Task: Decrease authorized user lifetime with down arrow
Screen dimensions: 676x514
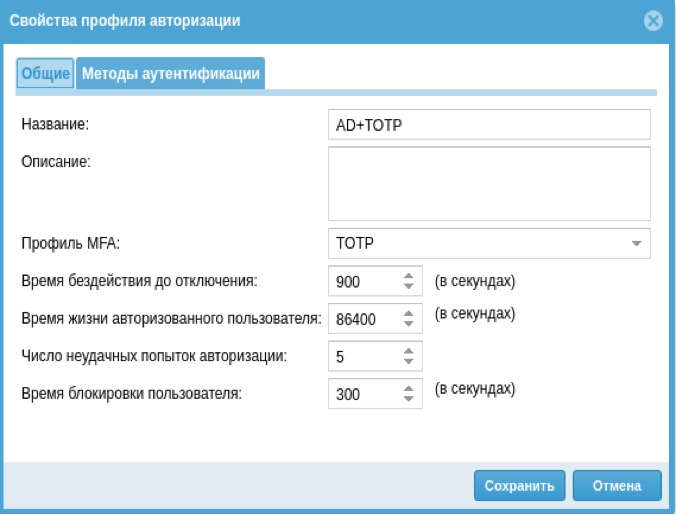Action: 409,323
